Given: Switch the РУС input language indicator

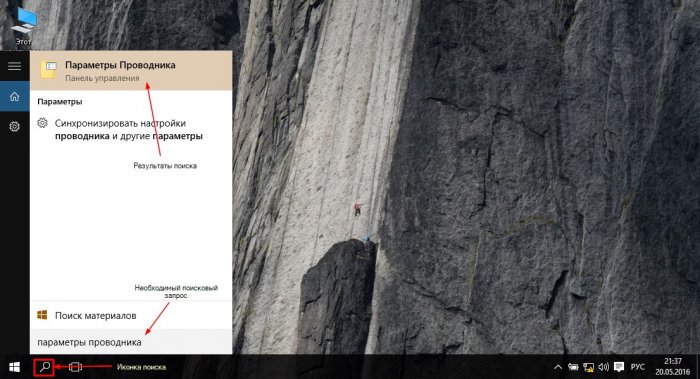Looking at the screenshot, I should click(638, 367).
